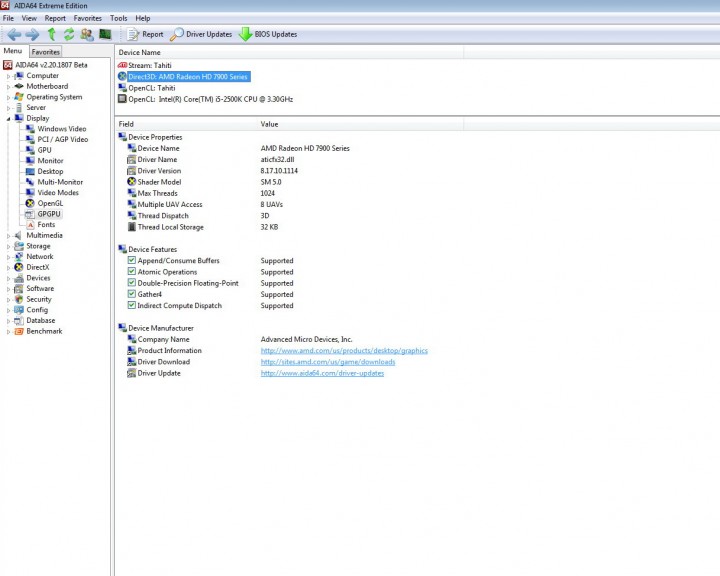Expand the Devices tree node
The width and height of the screenshot is (720, 576).
[x=8, y=278]
